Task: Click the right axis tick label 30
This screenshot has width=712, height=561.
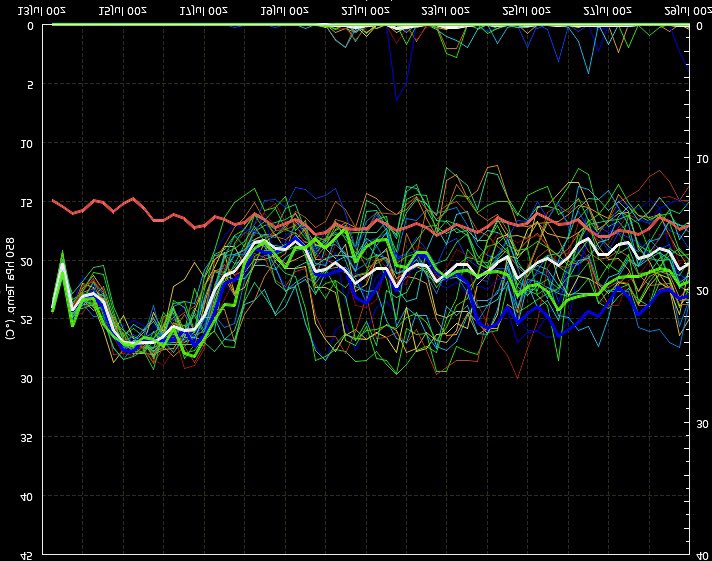Action: coord(702,424)
